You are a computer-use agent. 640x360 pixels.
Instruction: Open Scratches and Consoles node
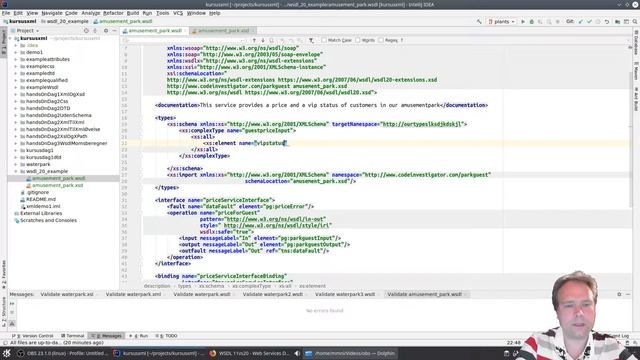[x=48, y=220]
